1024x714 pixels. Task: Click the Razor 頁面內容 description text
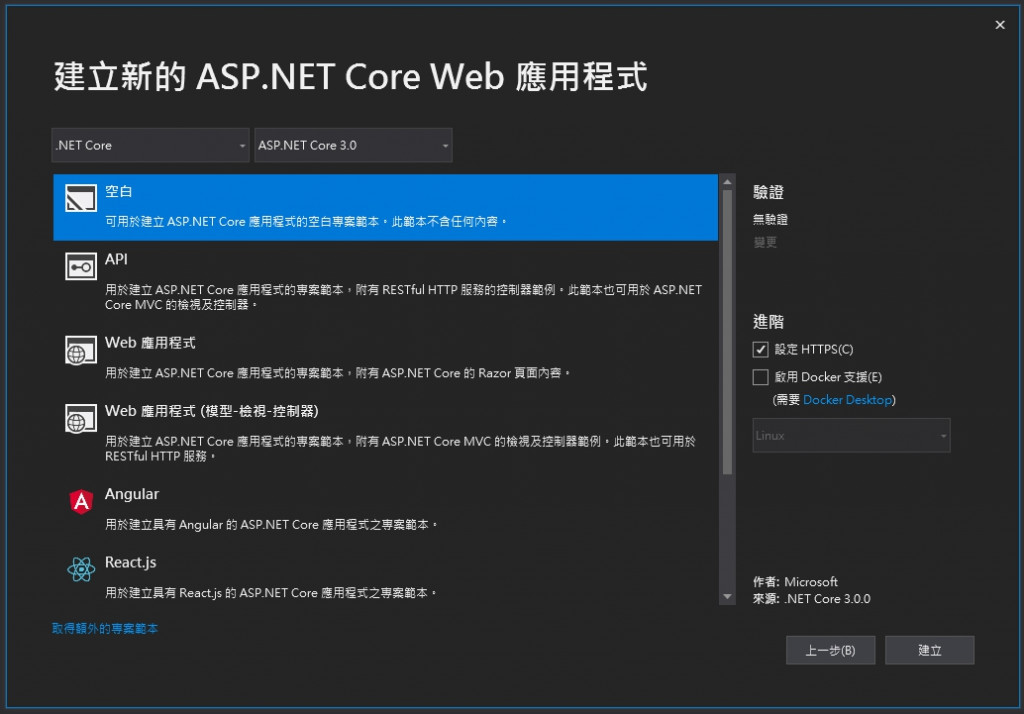click(x=338, y=373)
